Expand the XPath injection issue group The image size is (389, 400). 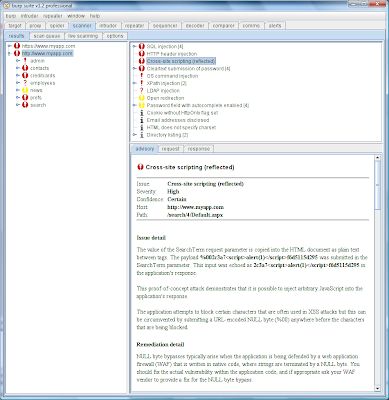click(134, 83)
